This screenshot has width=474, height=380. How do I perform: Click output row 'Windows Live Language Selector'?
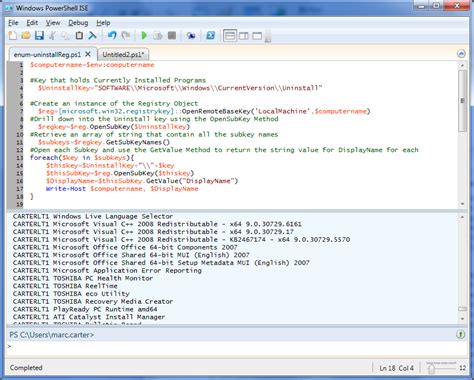coord(93,216)
